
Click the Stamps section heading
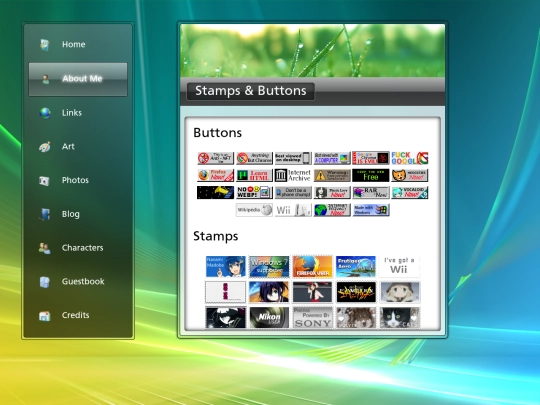[x=216, y=236]
